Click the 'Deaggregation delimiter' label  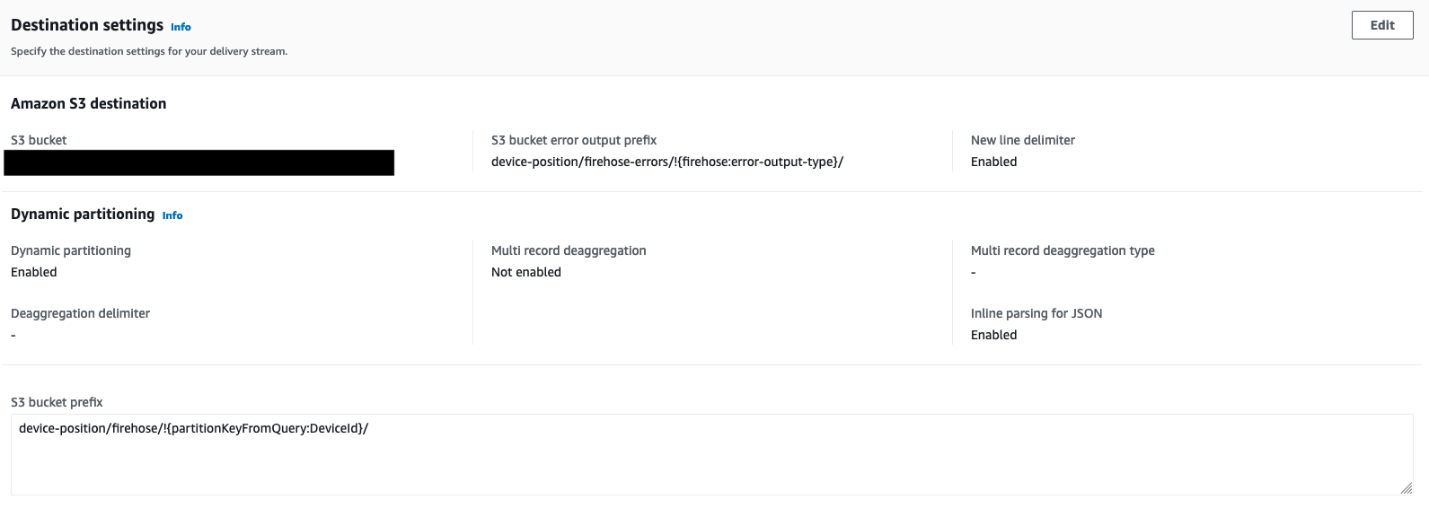click(x=80, y=313)
